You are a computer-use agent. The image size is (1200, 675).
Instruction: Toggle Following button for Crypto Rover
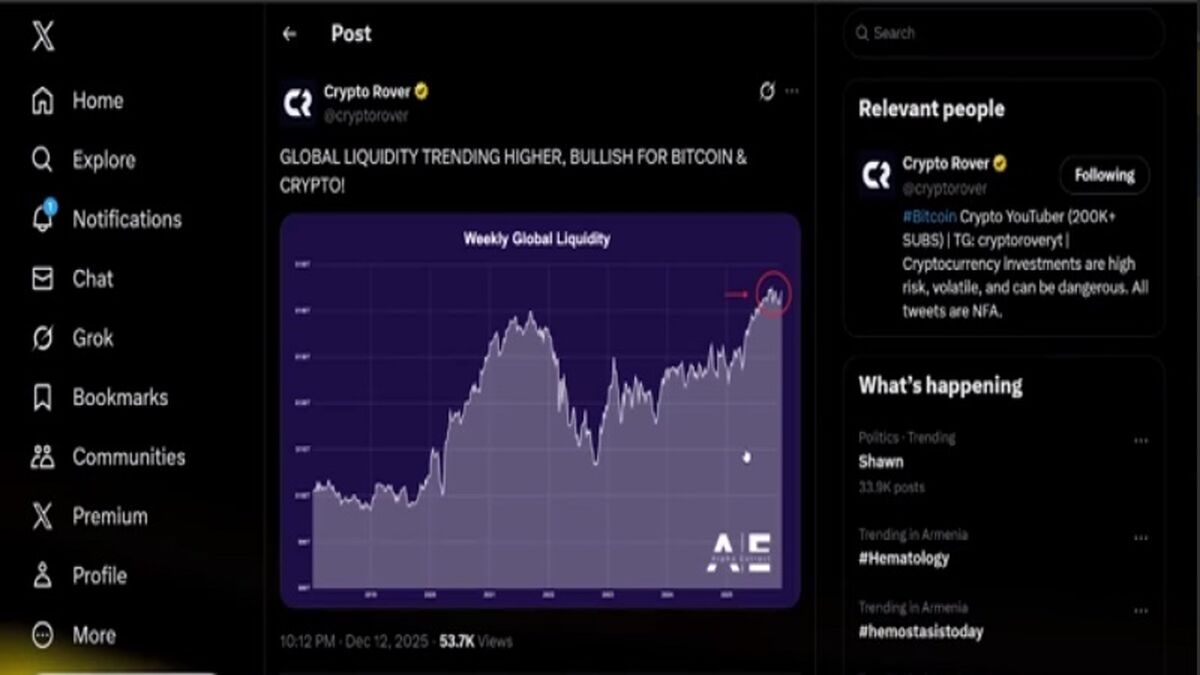pos(1104,175)
